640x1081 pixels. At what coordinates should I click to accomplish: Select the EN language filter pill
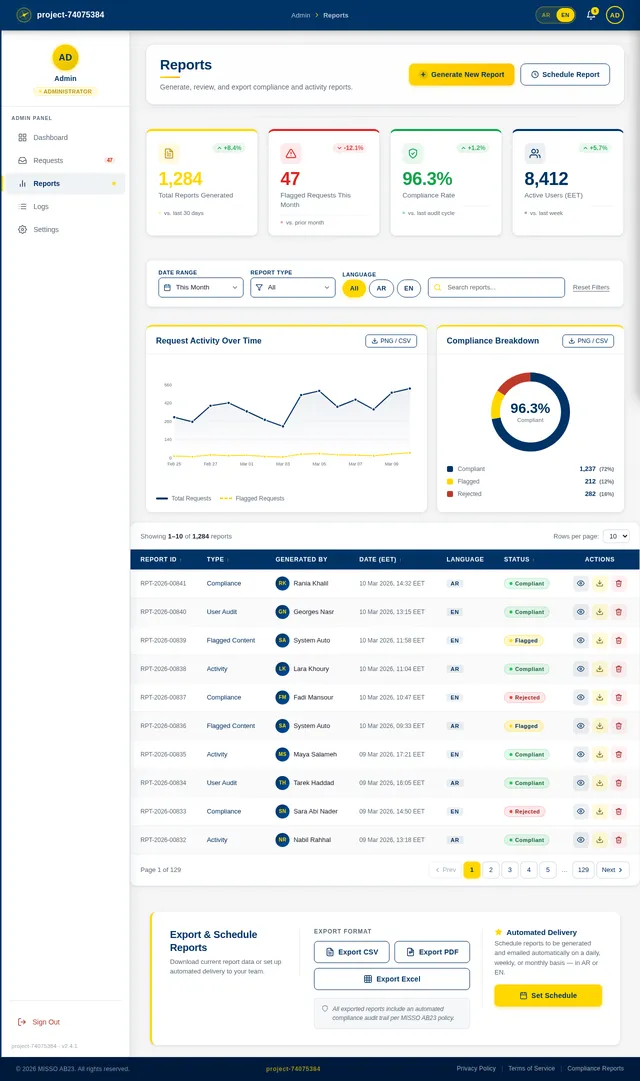408,288
